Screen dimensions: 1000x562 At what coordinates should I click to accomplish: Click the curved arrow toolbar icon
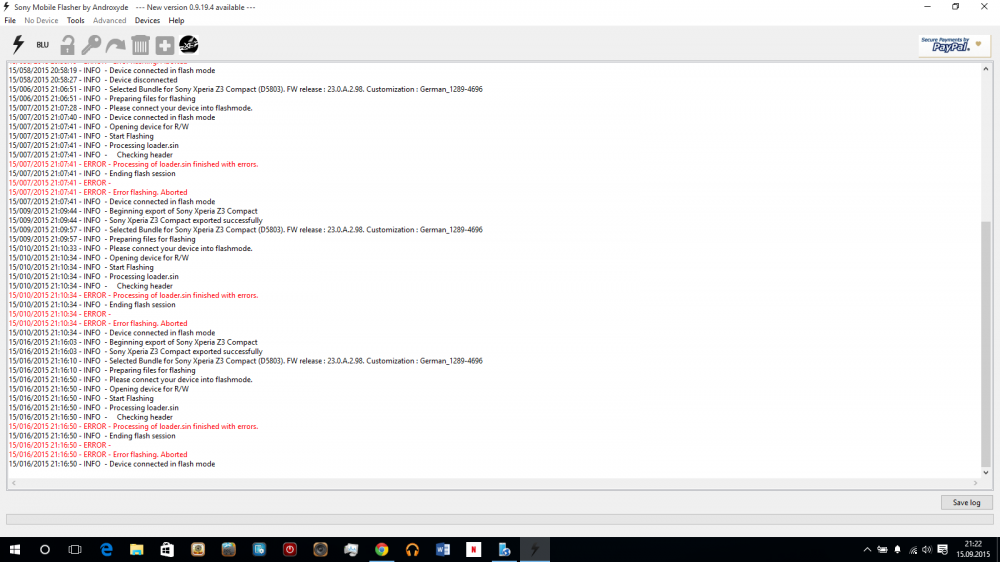coord(115,45)
